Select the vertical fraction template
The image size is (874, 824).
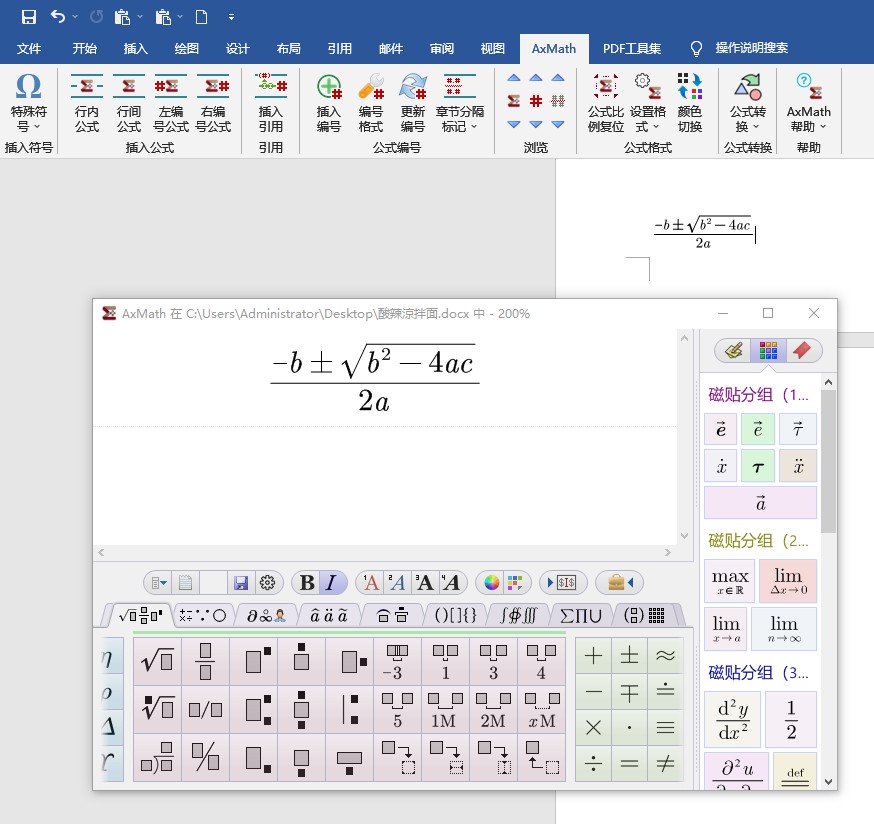(x=205, y=661)
